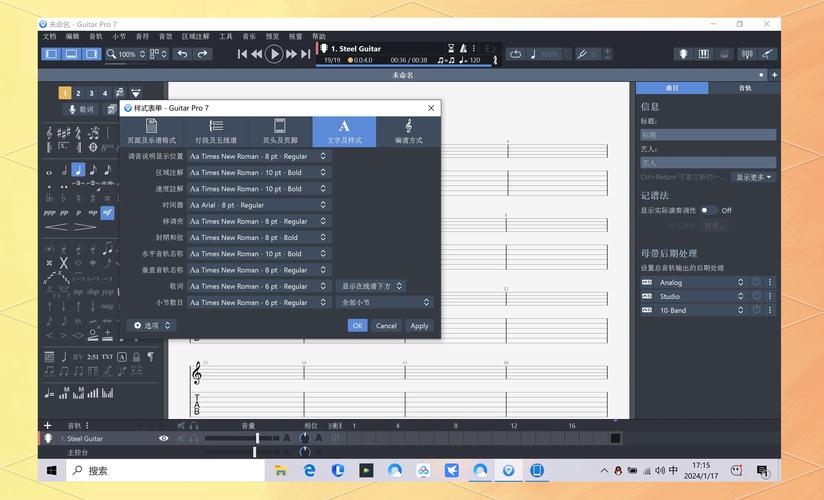824x500 pixels.
Task: Toggle the metronome icon
Action: point(463,48)
